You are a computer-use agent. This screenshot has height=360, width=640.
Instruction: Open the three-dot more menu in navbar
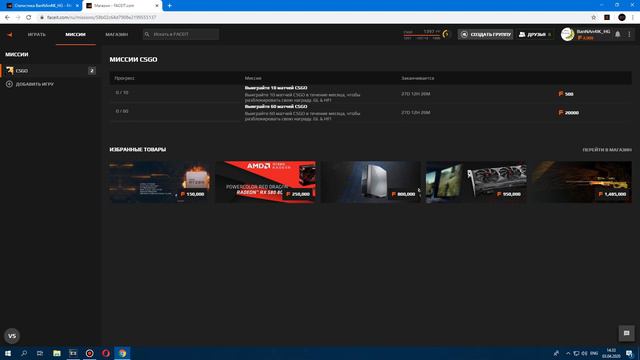pos(629,35)
